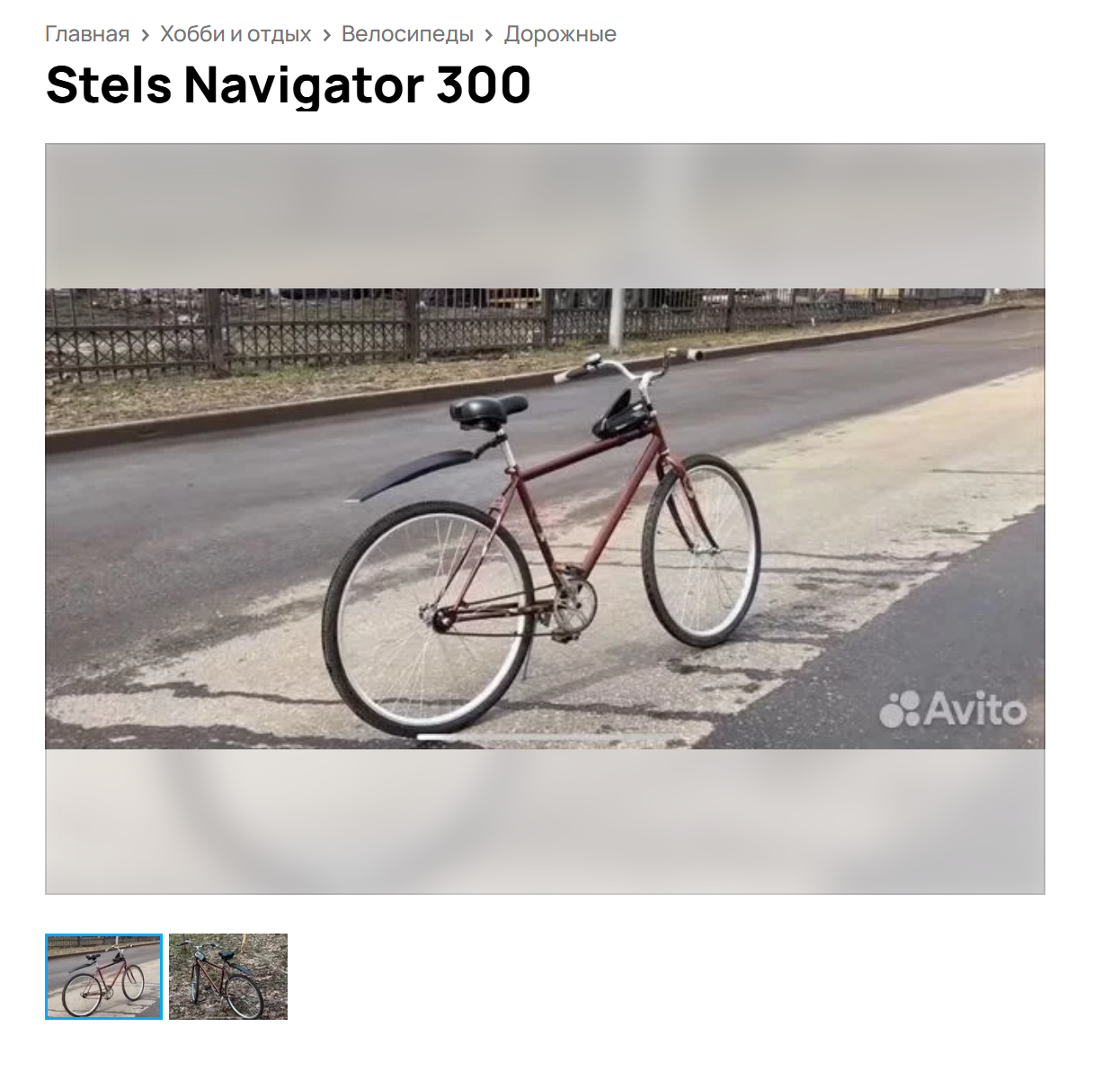This screenshot has height=1089, width=1120.
Task: Click chevron arrow after Хобби и отдых
Action: point(326,35)
